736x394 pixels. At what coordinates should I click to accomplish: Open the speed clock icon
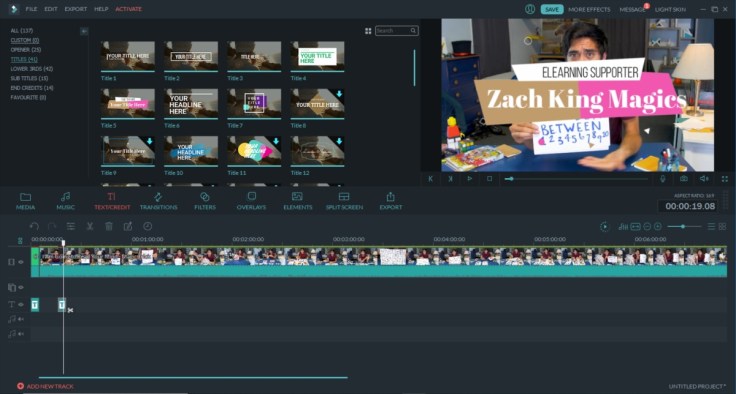[x=147, y=226]
